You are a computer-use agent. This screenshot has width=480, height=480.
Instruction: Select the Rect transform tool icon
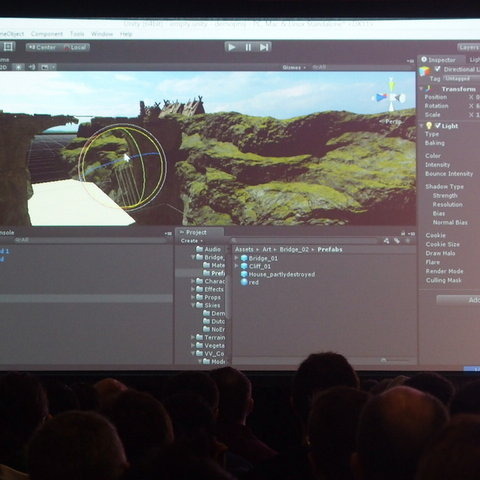click(8, 46)
